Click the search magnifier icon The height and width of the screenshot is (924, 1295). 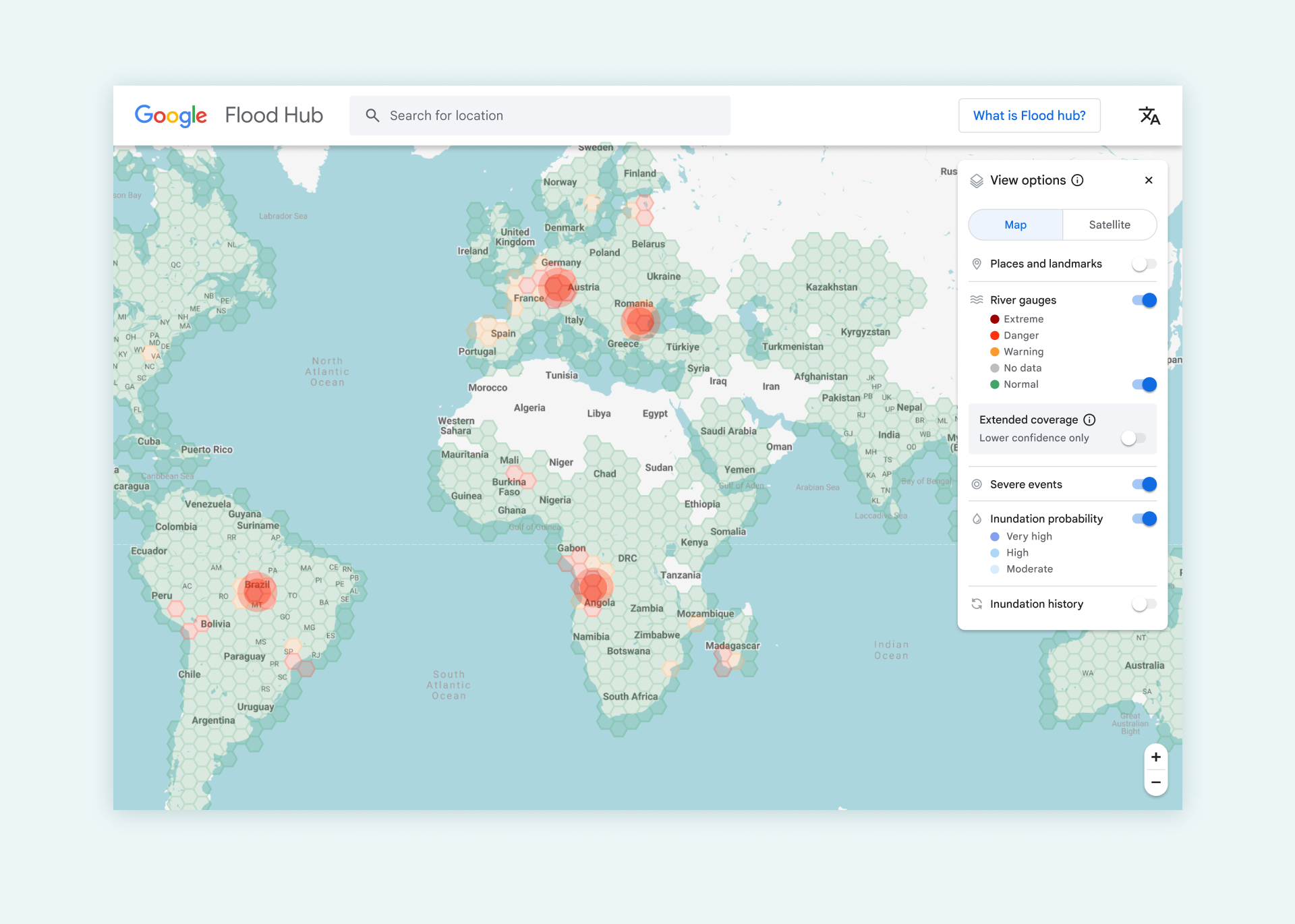[x=372, y=115]
